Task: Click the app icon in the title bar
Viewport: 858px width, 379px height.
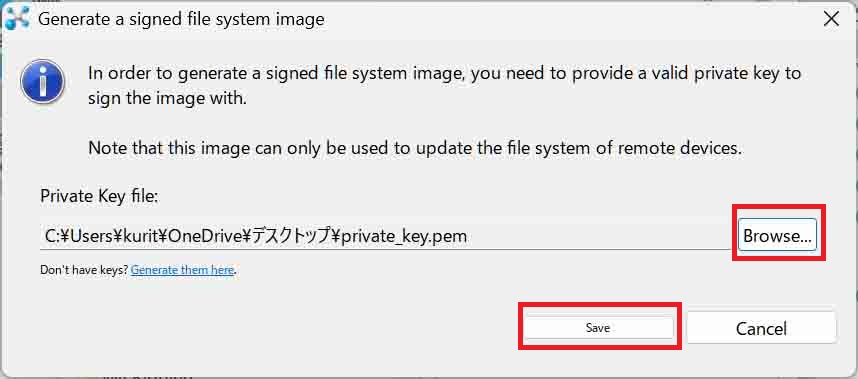Action: coord(16,18)
